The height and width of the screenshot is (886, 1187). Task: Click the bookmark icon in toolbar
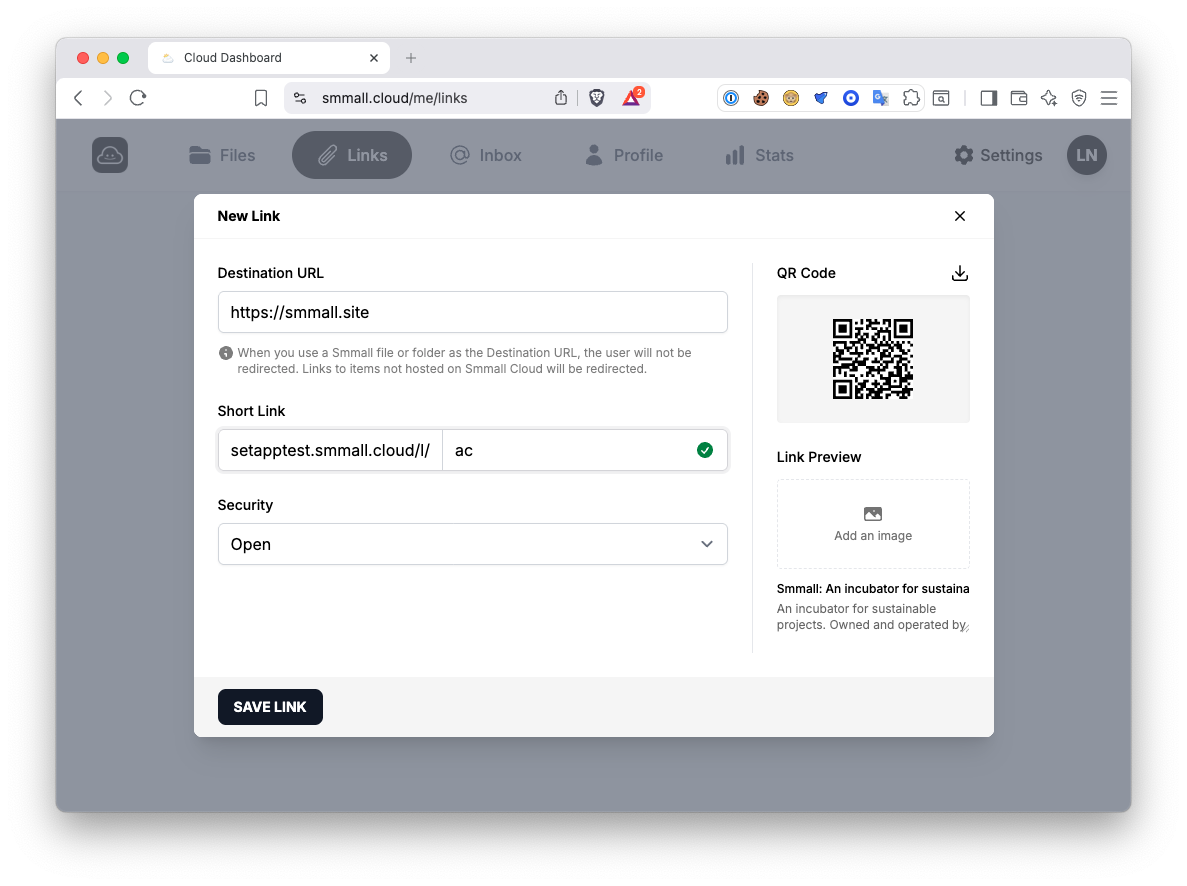(261, 98)
